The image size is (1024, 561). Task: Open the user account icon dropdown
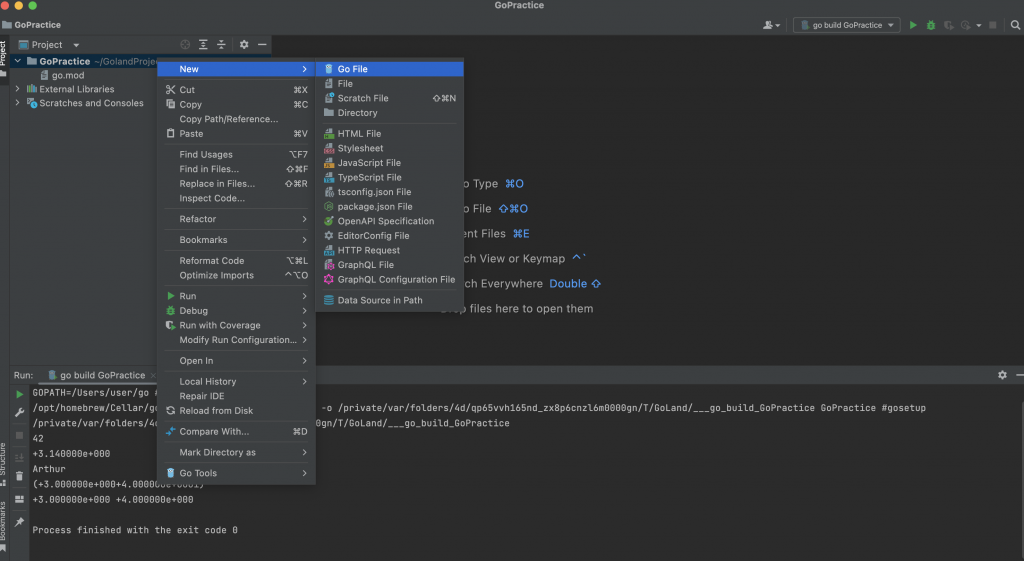[x=771, y=25]
